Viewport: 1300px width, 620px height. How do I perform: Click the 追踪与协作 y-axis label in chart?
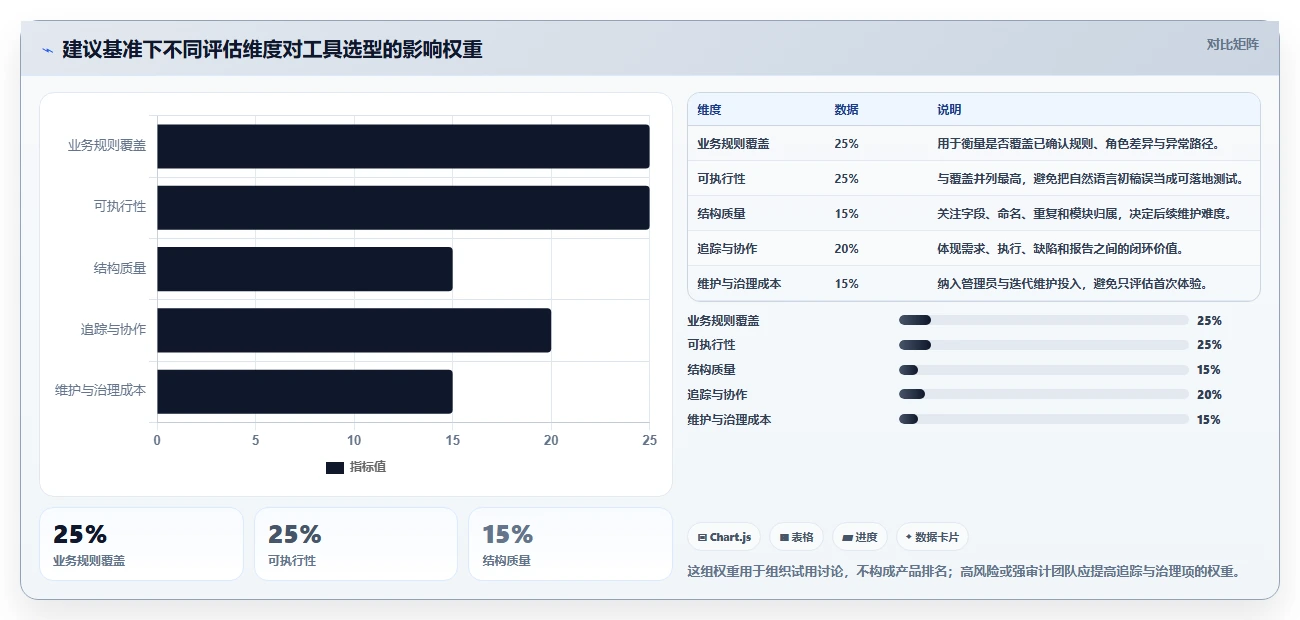coord(114,330)
